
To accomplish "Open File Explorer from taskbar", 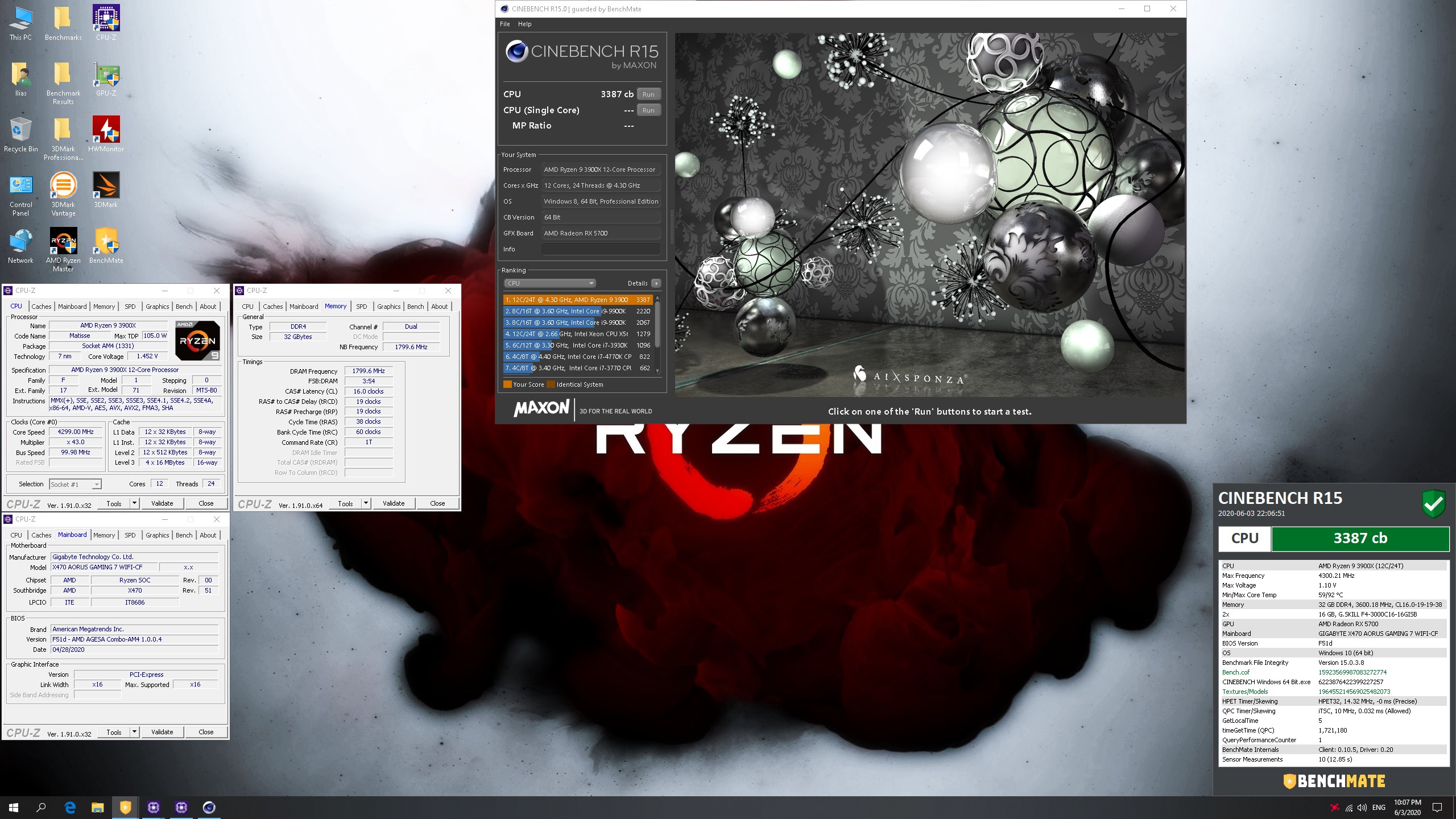I will tap(98, 807).
